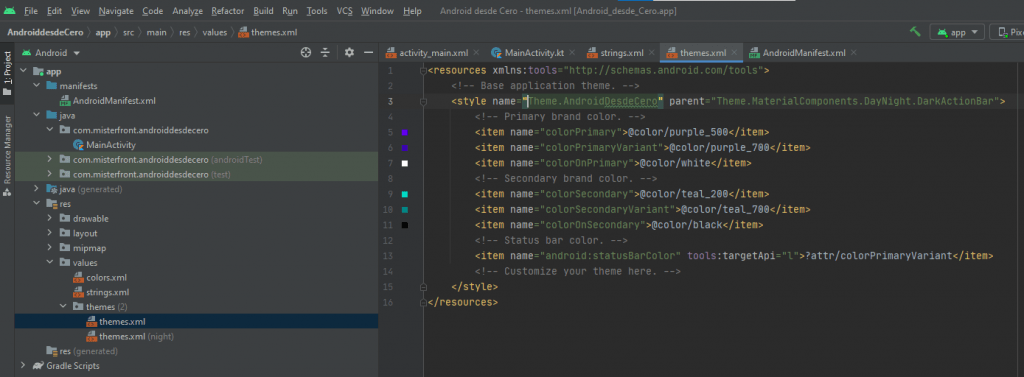Expand the androidTest package node
Viewport: 1024px width, 377px height.
(50, 159)
